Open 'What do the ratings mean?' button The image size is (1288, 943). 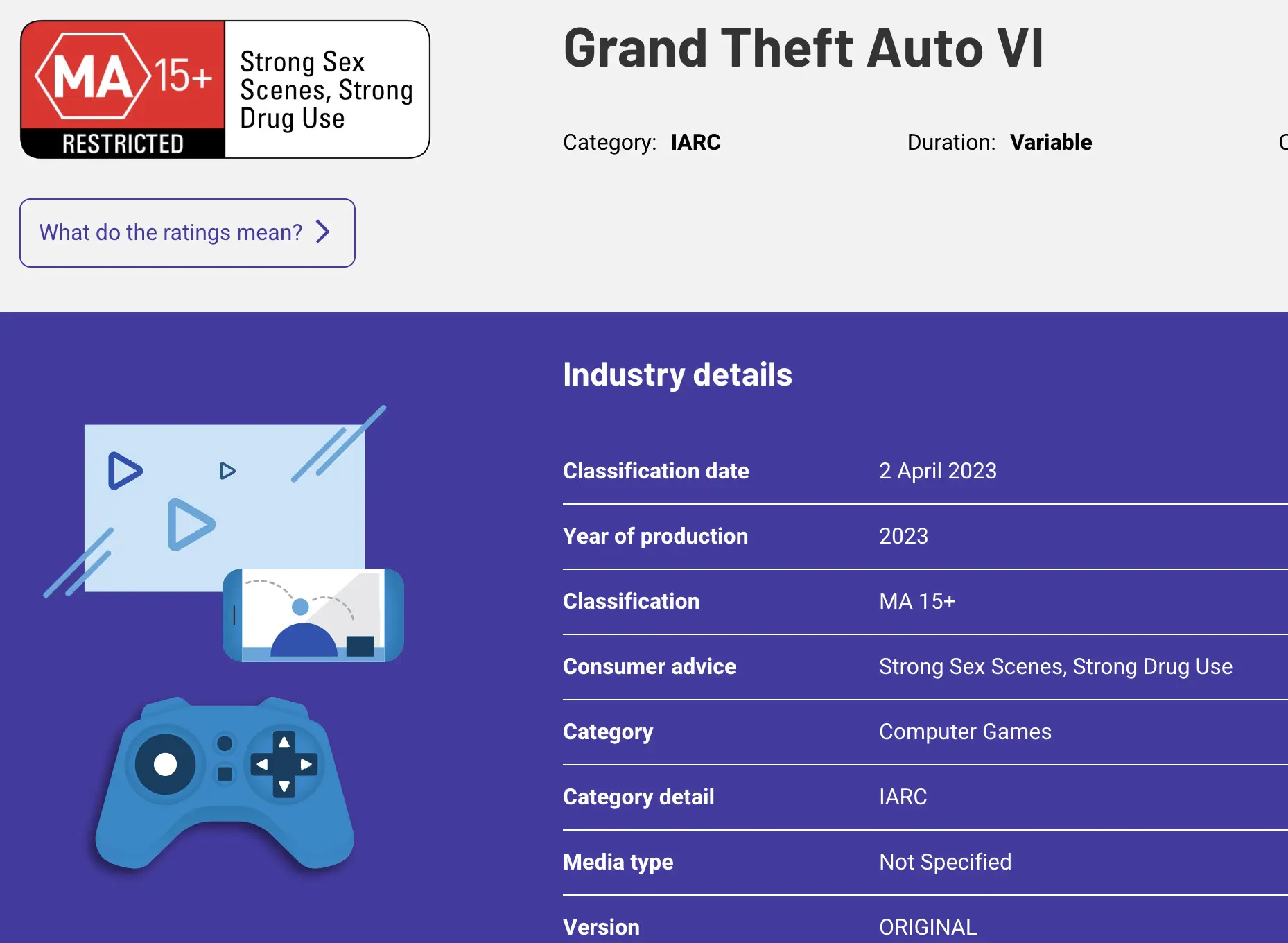(187, 233)
